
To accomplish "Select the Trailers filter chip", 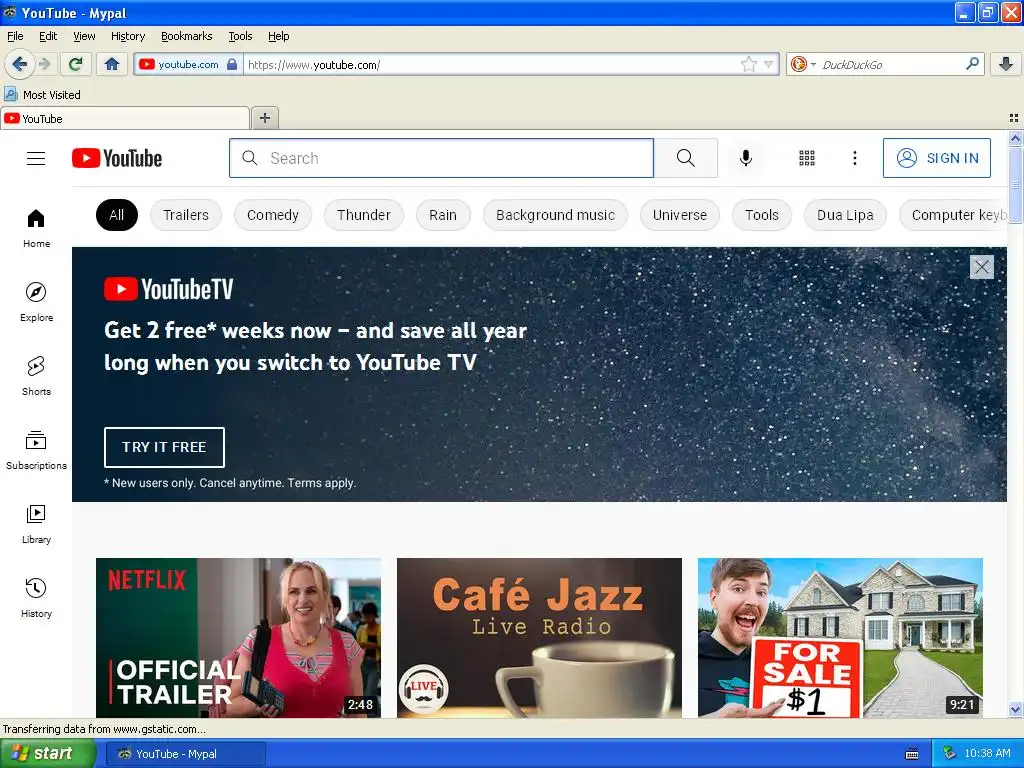I will [x=185, y=215].
